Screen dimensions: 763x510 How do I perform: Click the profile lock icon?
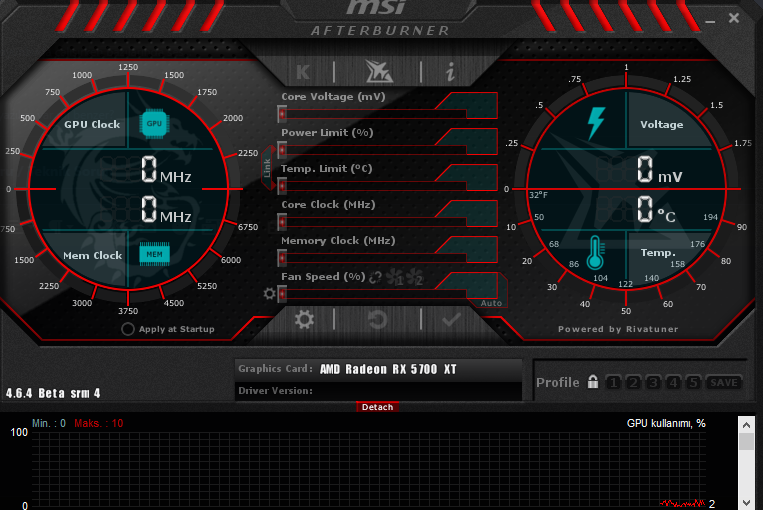pyautogui.click(x=593, y=382)
